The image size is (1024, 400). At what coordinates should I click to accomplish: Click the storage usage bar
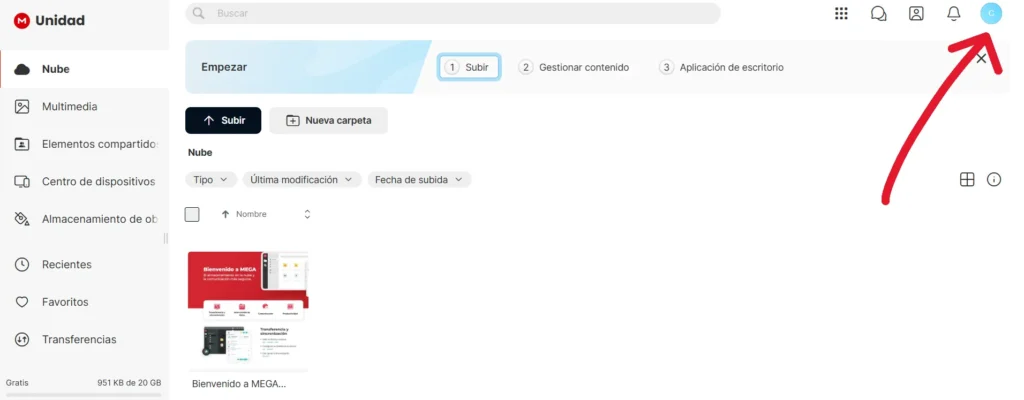(84, 395)
